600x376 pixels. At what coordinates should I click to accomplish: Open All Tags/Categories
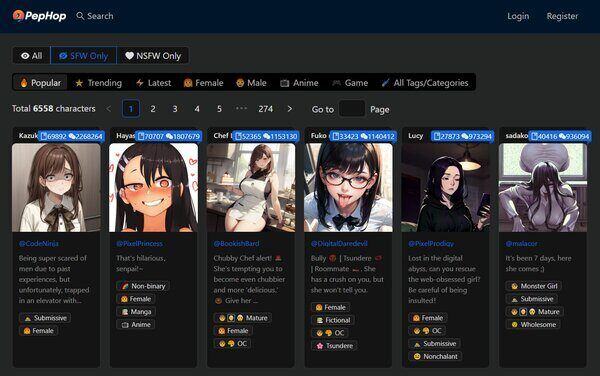pyautogui.click(x=425, y=83)
